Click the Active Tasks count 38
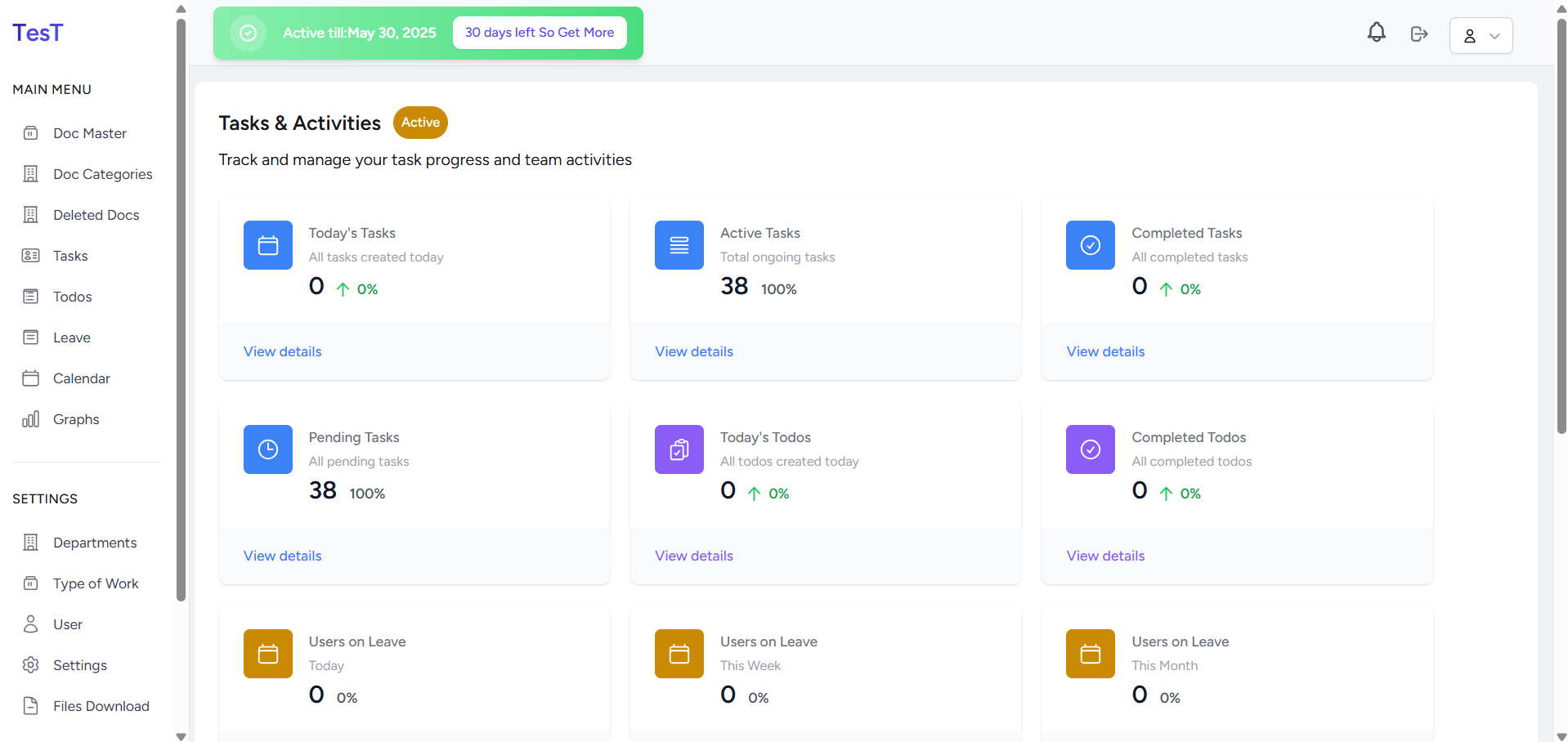Image resolution: width=1568 pixels, height=742 pixels. pos(734,286)
